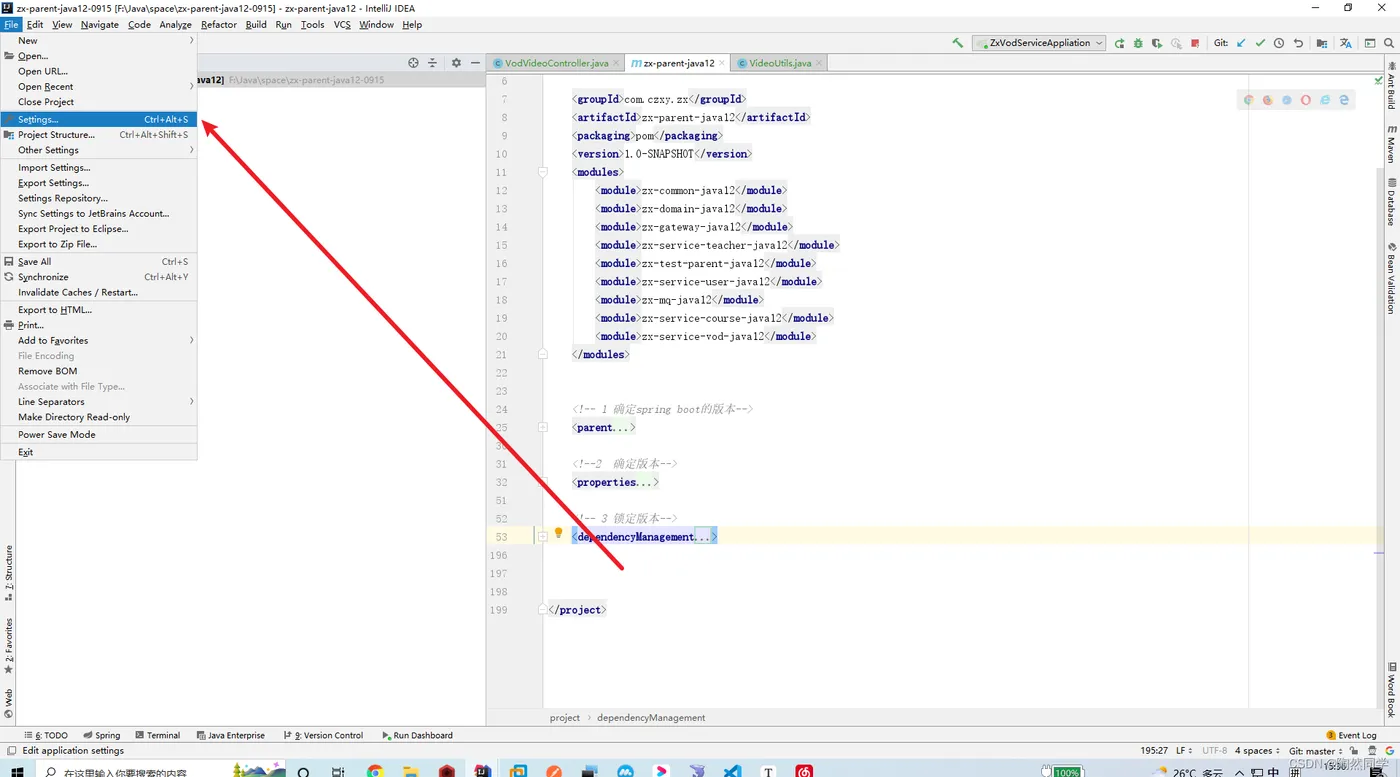This screenshot has height=777, width=1400.
Task: Hide the Project panel with minus icon
Action: coord(475,63)
